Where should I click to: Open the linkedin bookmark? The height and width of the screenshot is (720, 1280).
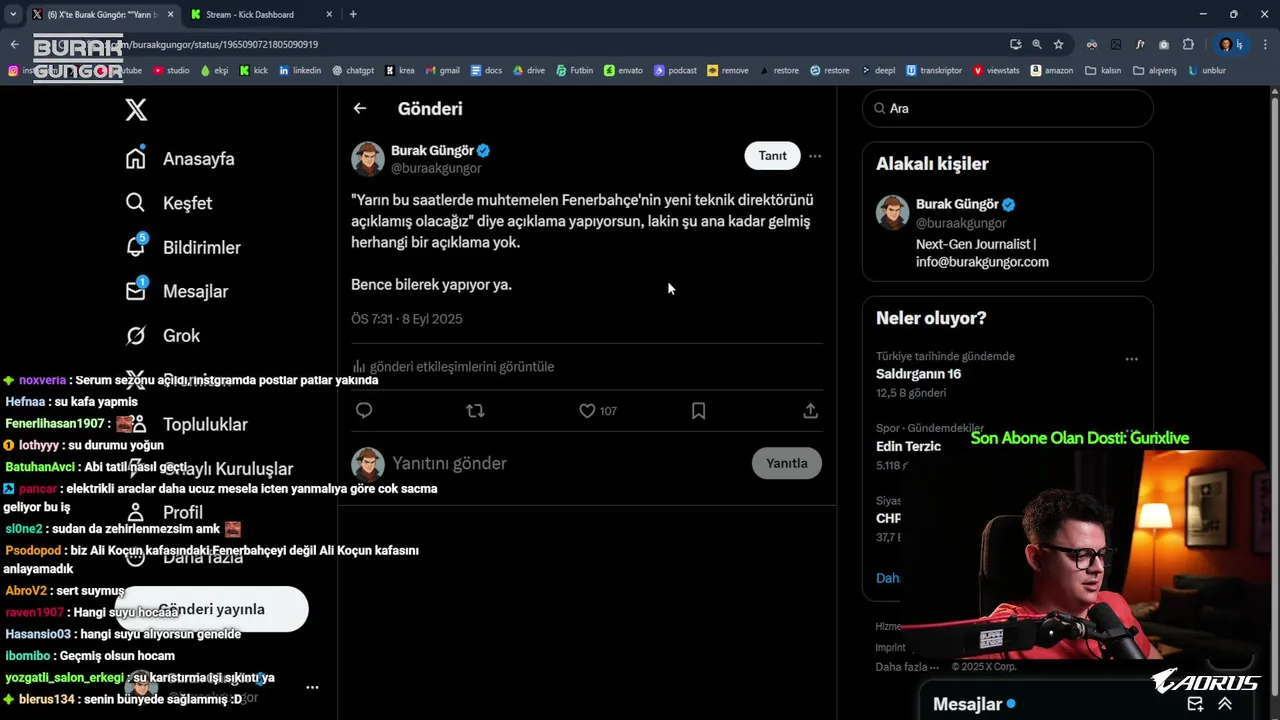click(x=300, y=71)
